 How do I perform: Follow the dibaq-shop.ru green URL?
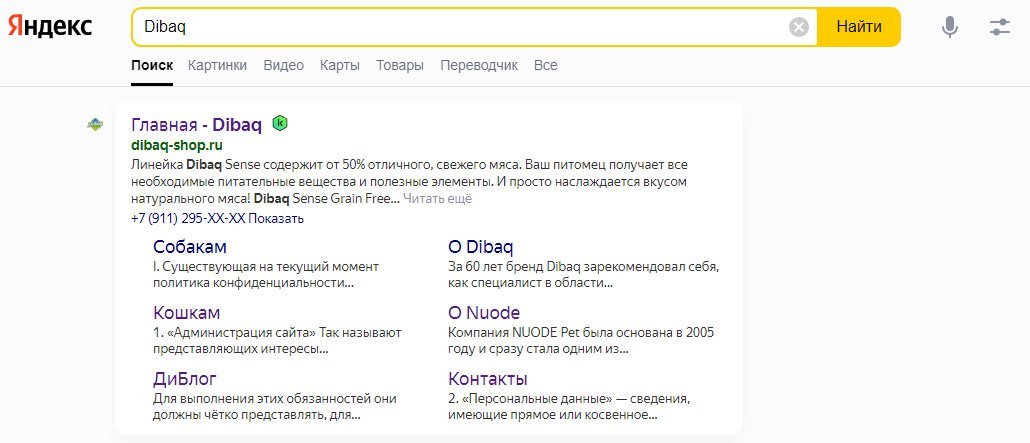click(177, 145)
